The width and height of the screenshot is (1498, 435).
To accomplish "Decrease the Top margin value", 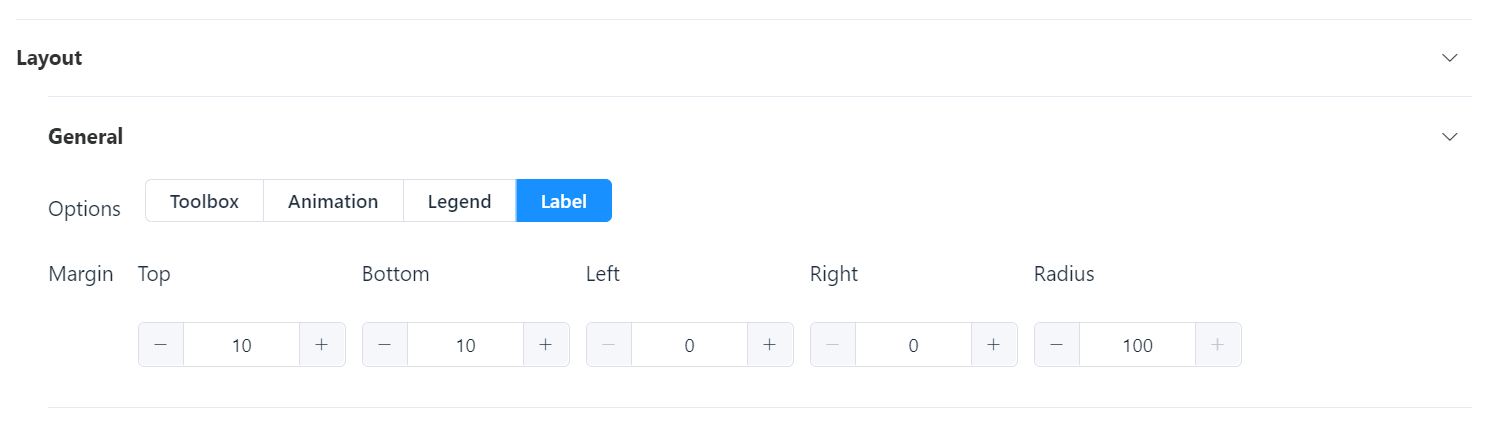I will [x=161, y=345].
